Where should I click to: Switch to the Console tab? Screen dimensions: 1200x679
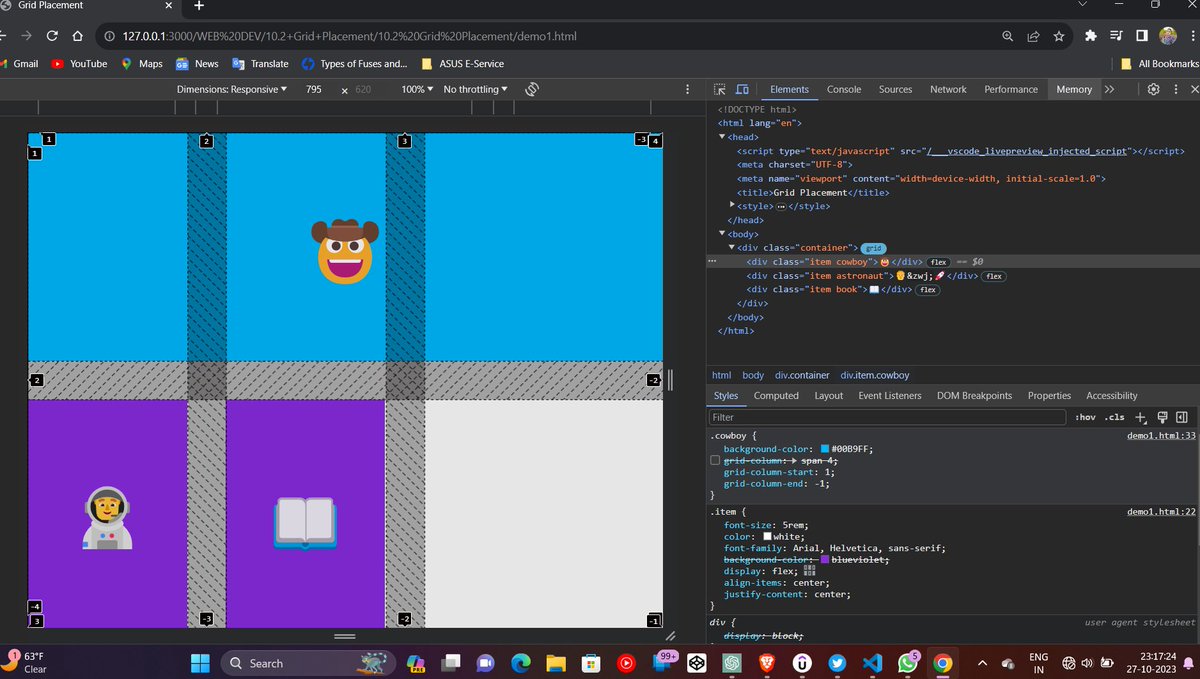coord(844,89)
